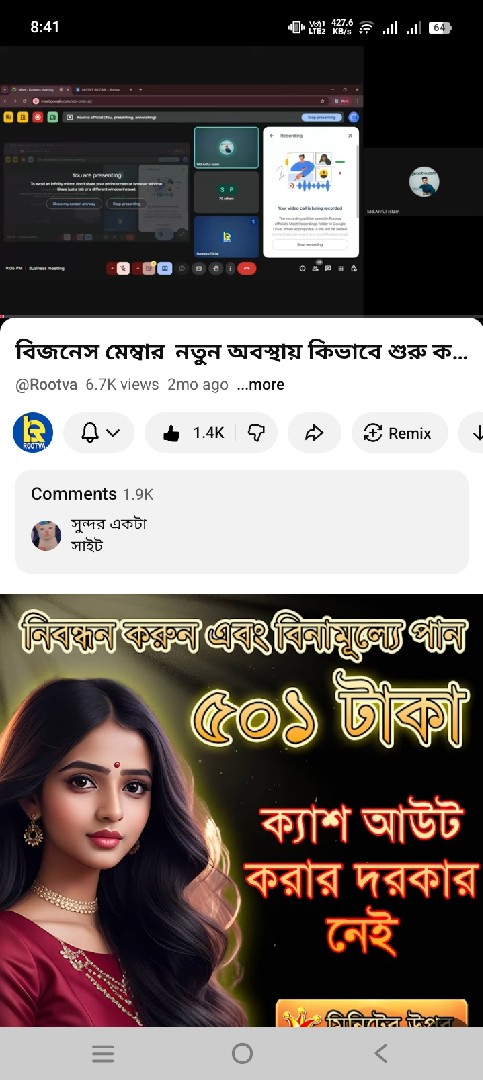Tap the commenter's profile picture
This screenshot has width=483, height=1080.
tap(46, 535)
